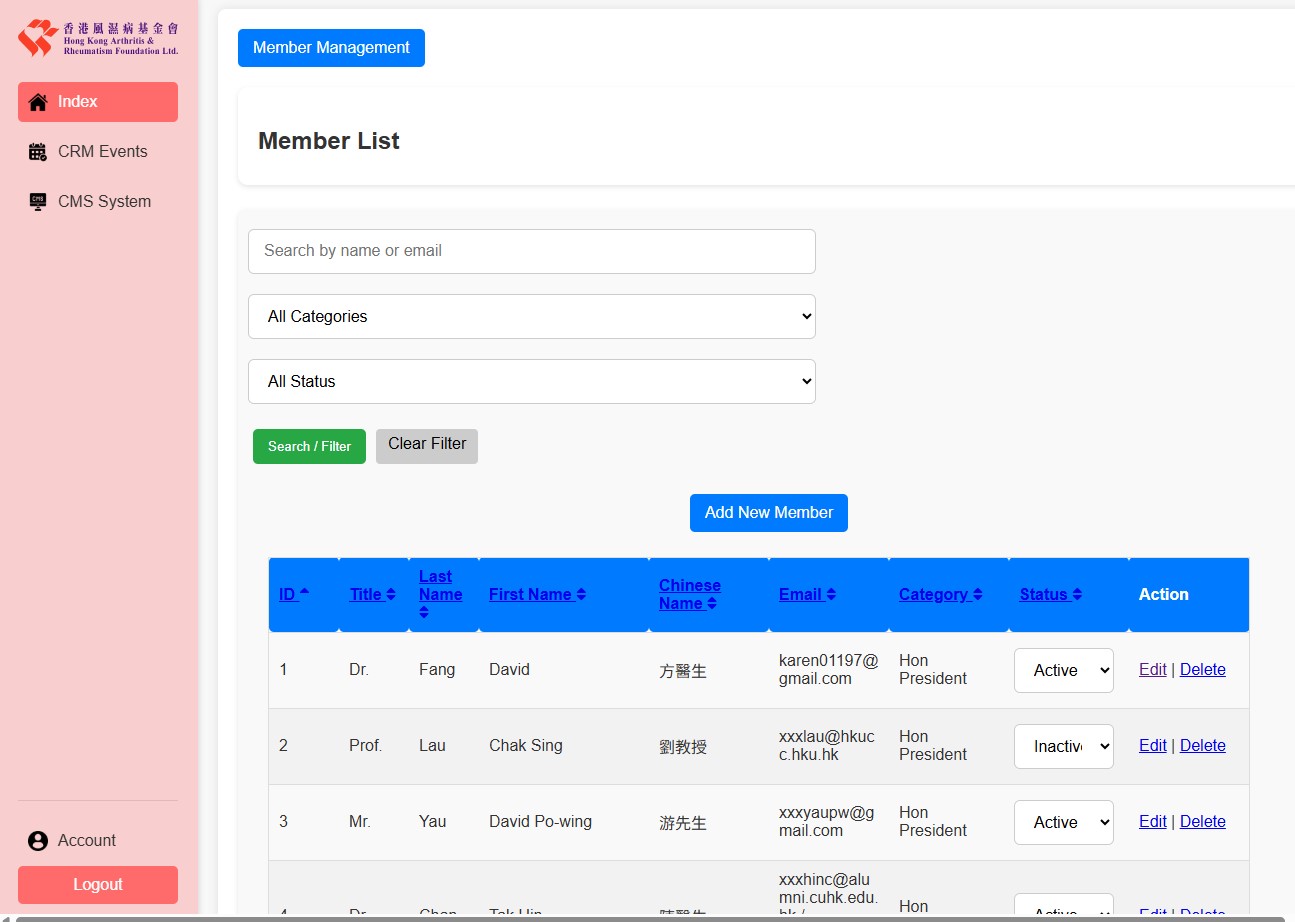Image resolution: width=1295 pixels, height=922 pixels.
Task: Click the Hong Kong Arthritis Foundation logo
Action: pos(98,38)
